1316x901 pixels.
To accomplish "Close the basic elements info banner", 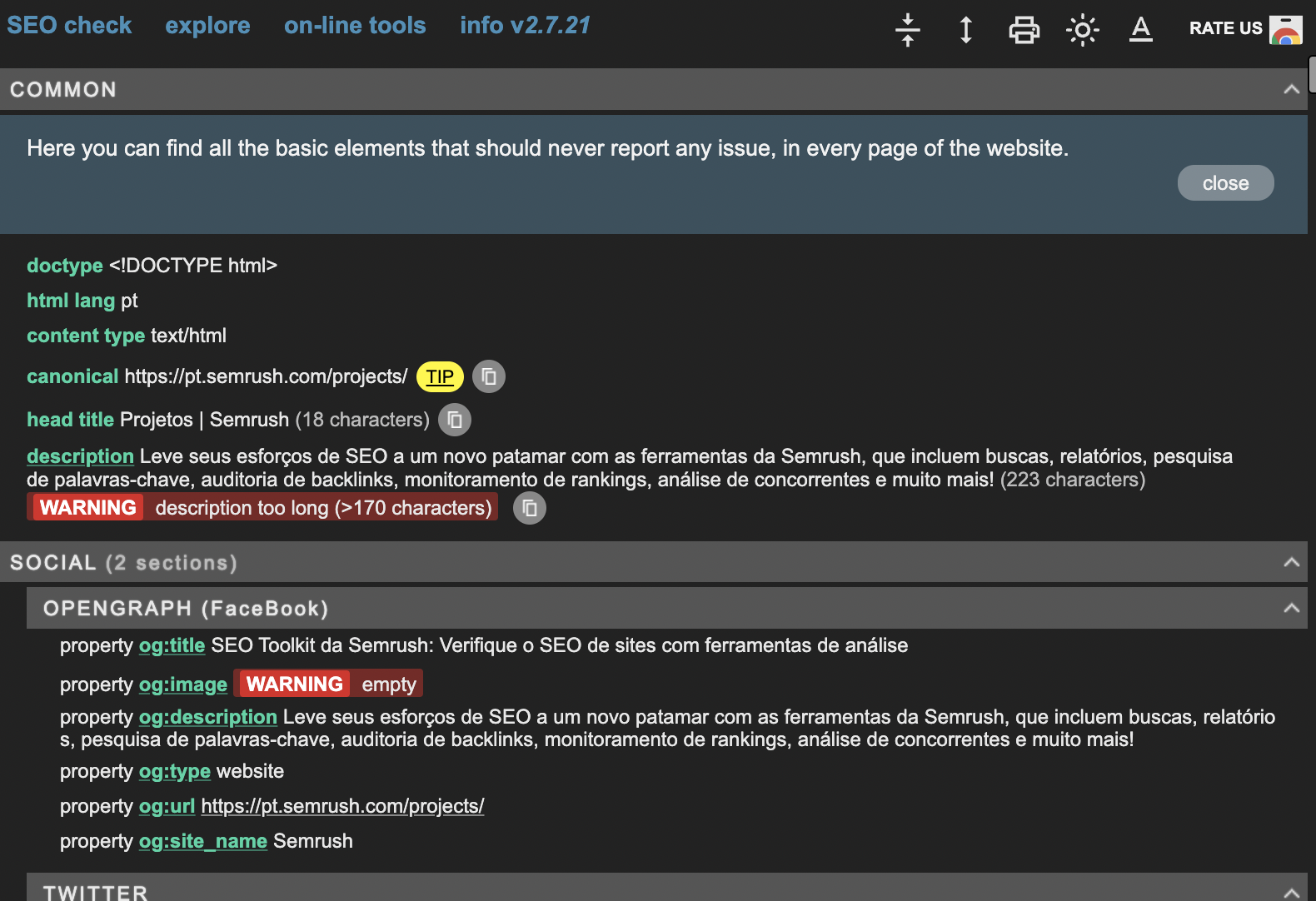I will [1225, 182].
